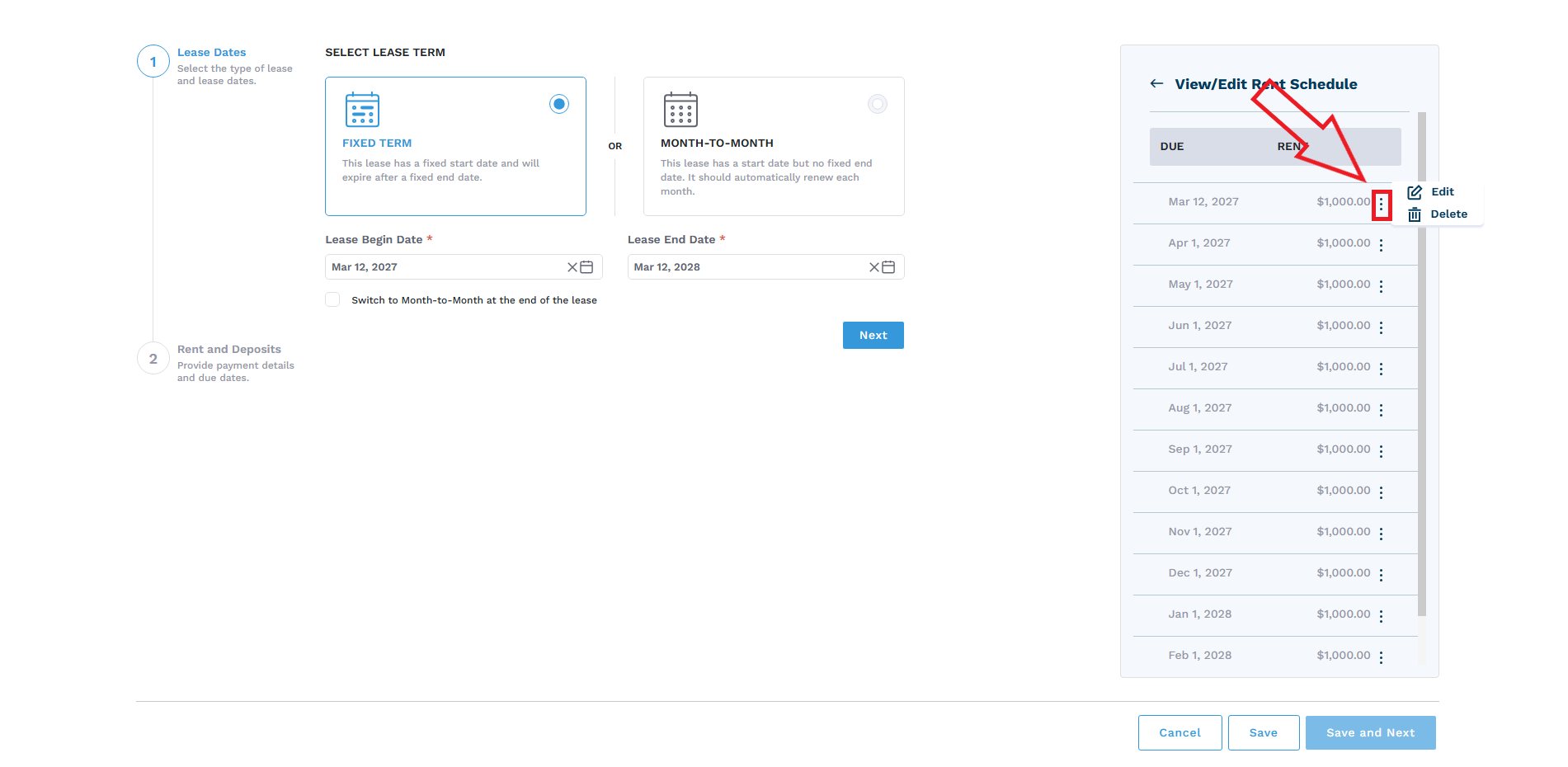
Task: Expand row options for Dec 1, 2027
Action: click(1381, 575)
